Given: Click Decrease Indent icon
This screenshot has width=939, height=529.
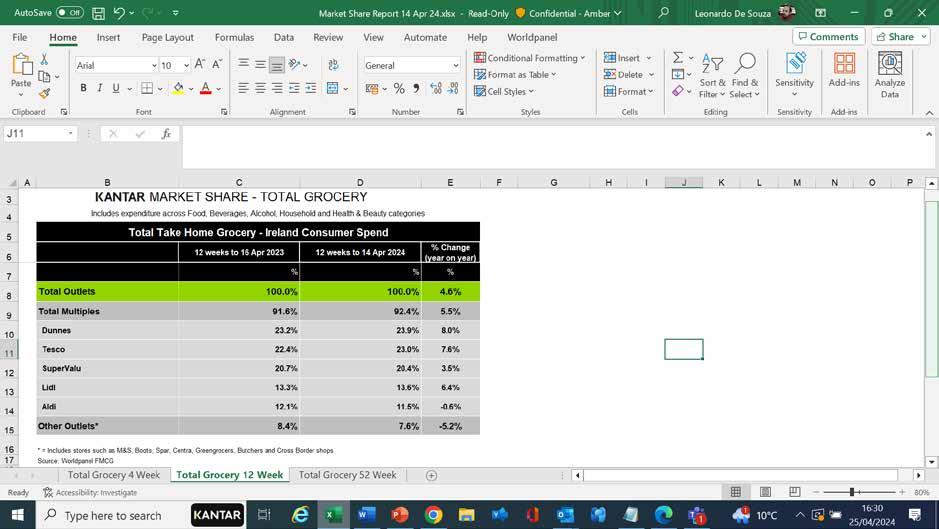Looking at the screenshot, I should (294, 89).
